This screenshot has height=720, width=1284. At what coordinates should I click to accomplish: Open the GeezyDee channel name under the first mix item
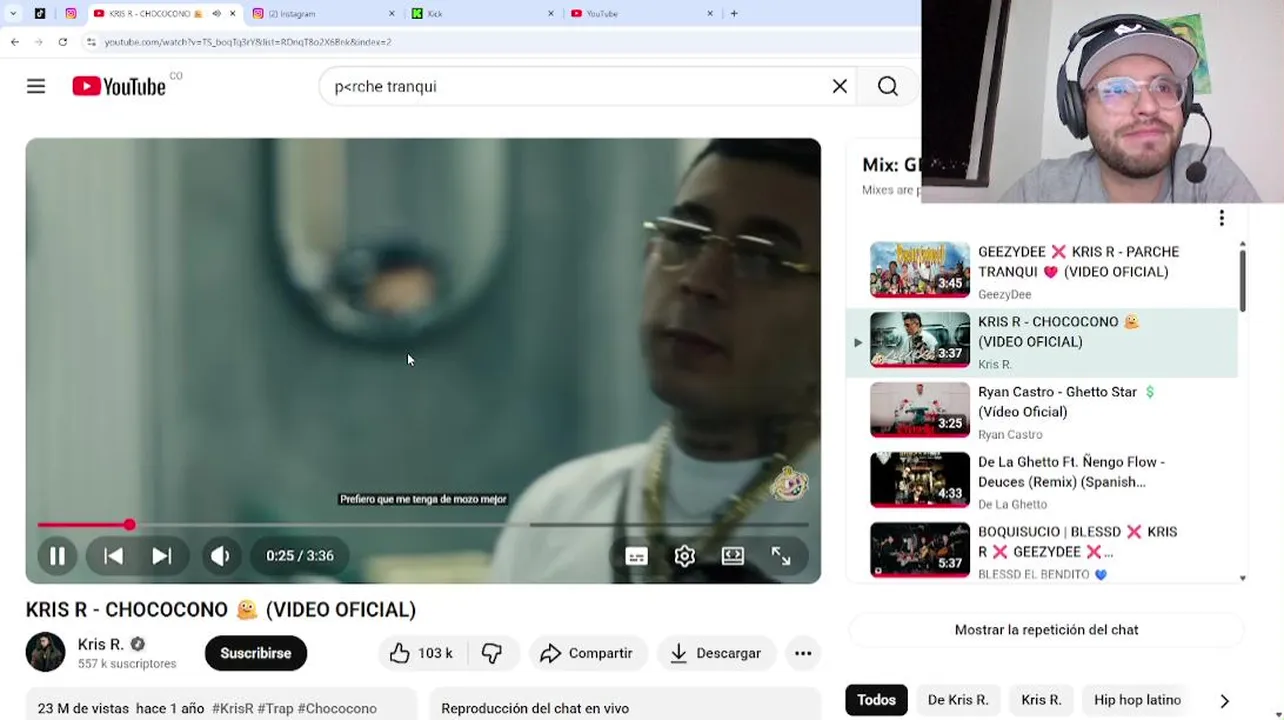[x=1004, y=294]
